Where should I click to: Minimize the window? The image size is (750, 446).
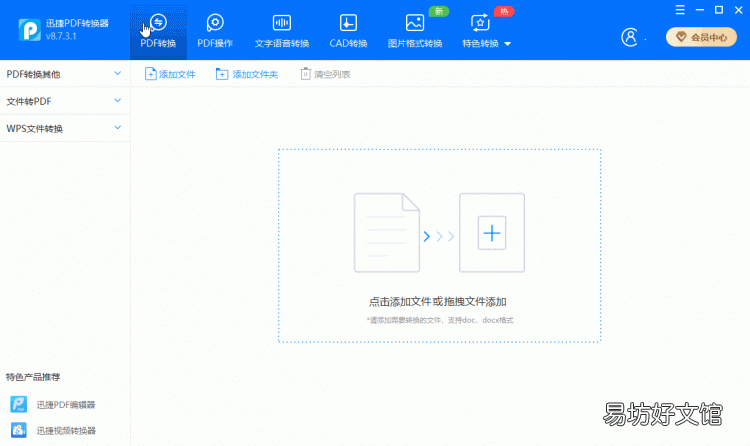[700, 10]
